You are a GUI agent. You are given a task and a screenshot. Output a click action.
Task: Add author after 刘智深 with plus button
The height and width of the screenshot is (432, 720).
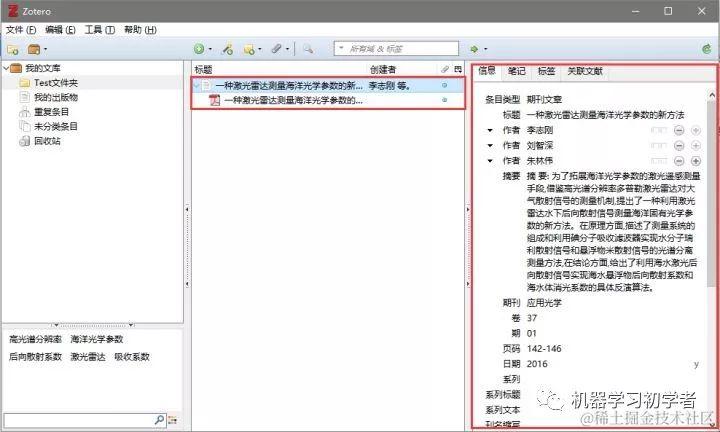pyautogui.click(x=696, y=146)
